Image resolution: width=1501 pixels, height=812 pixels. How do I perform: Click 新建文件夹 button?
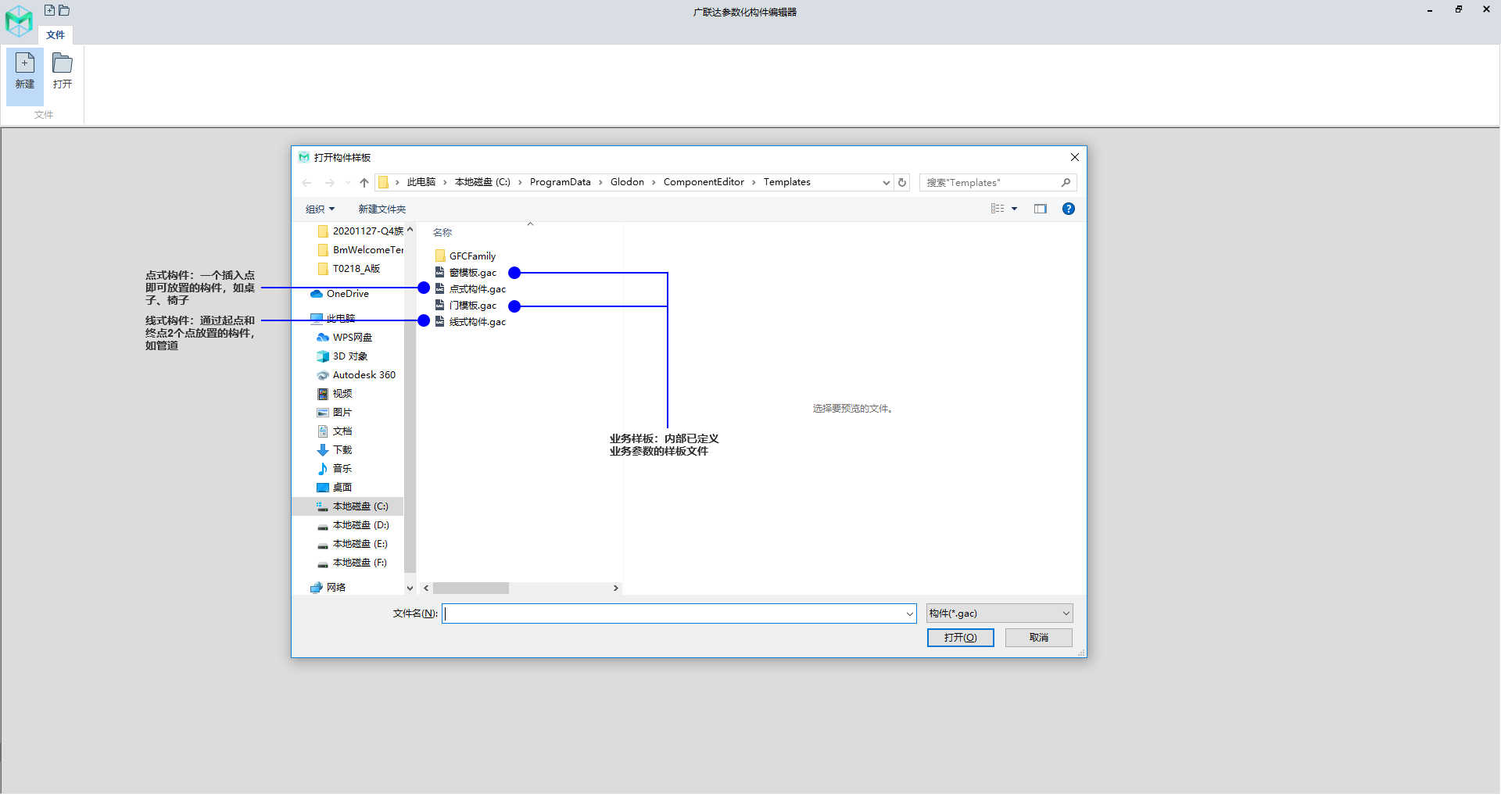[382, 209]
